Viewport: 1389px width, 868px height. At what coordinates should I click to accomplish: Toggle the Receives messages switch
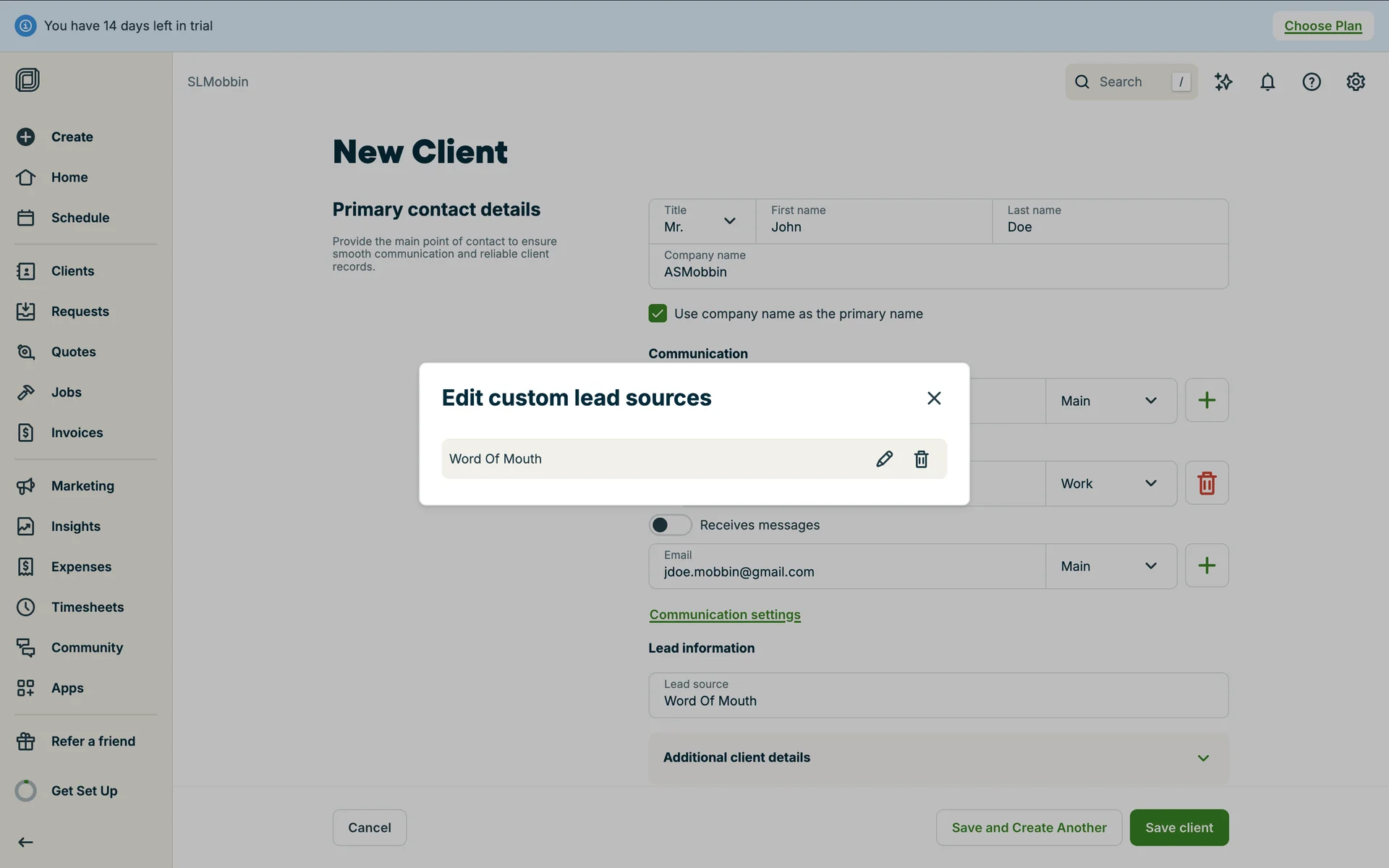click(x=670, y=524)
